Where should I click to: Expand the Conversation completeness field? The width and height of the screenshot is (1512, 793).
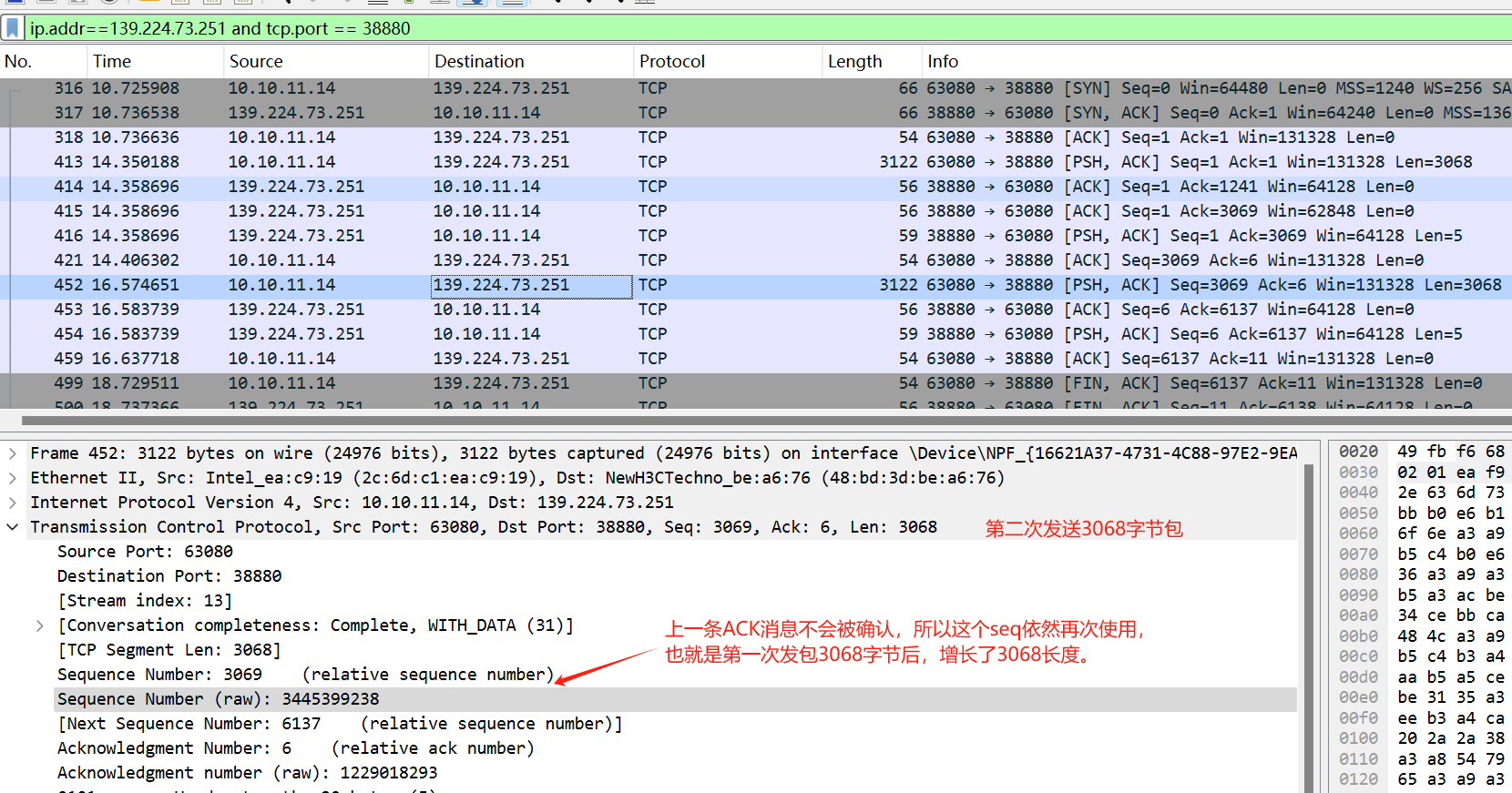click(39, 625)
